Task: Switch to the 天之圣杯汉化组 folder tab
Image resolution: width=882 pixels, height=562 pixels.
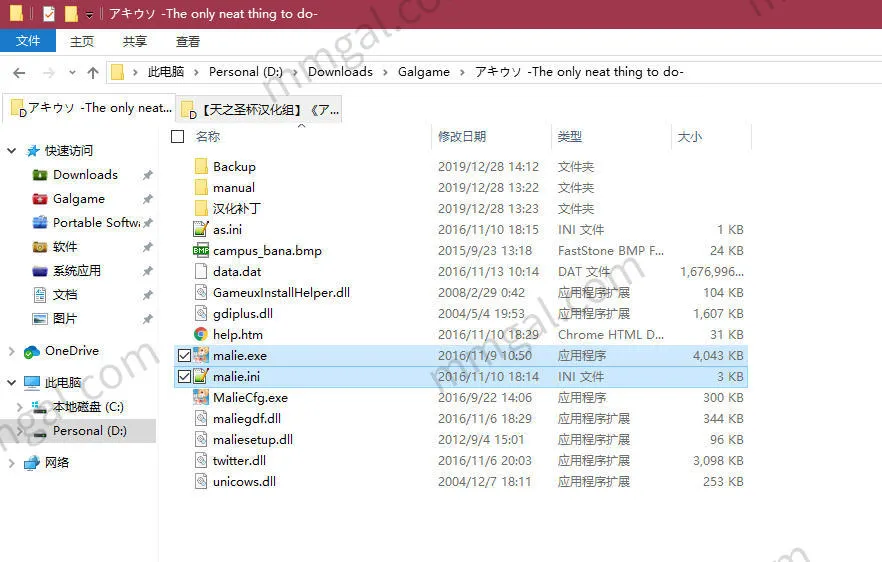Action: [260, 109]
